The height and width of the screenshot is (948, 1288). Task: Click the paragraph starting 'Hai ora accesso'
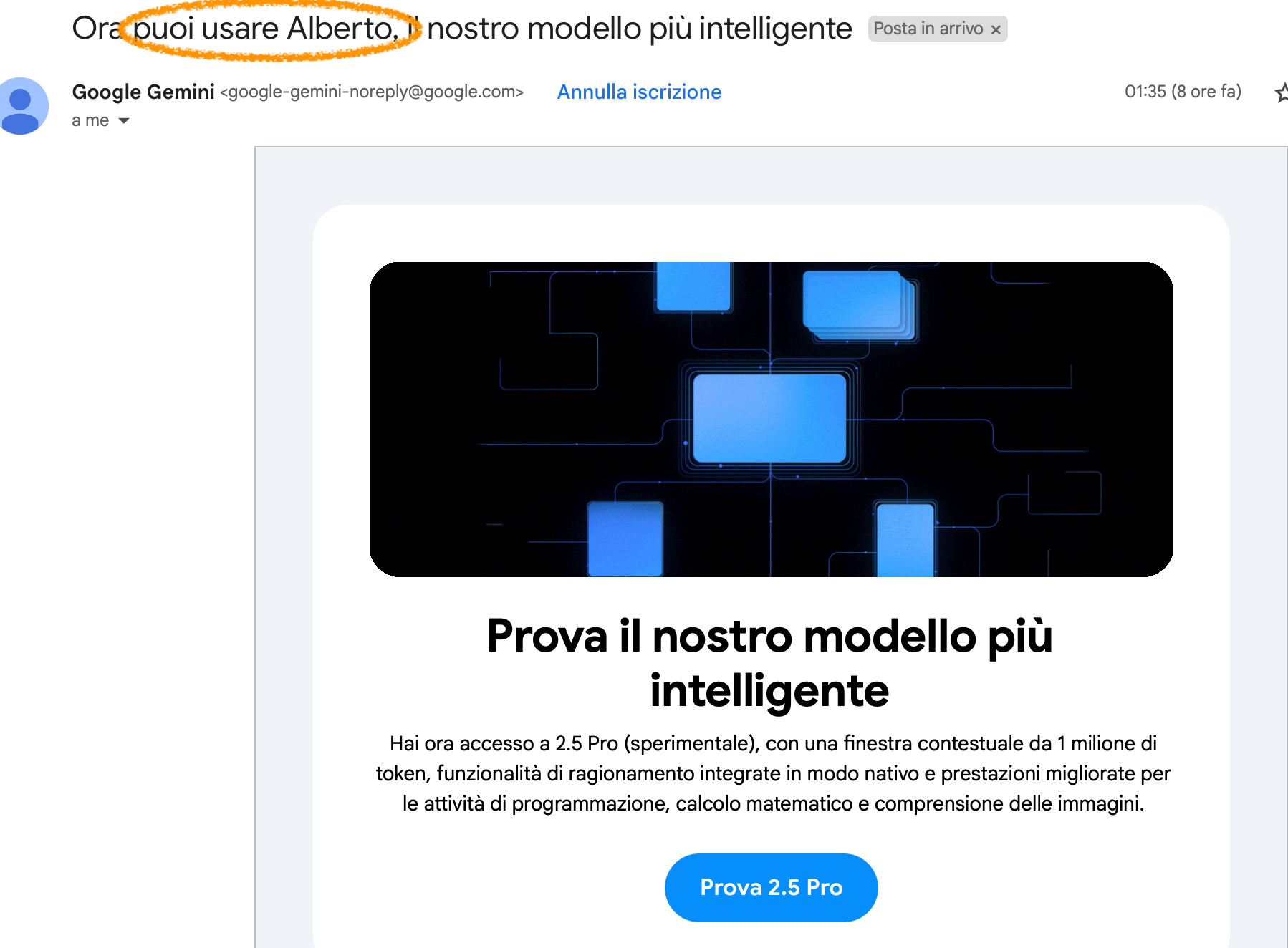click(x=773, y=773)
